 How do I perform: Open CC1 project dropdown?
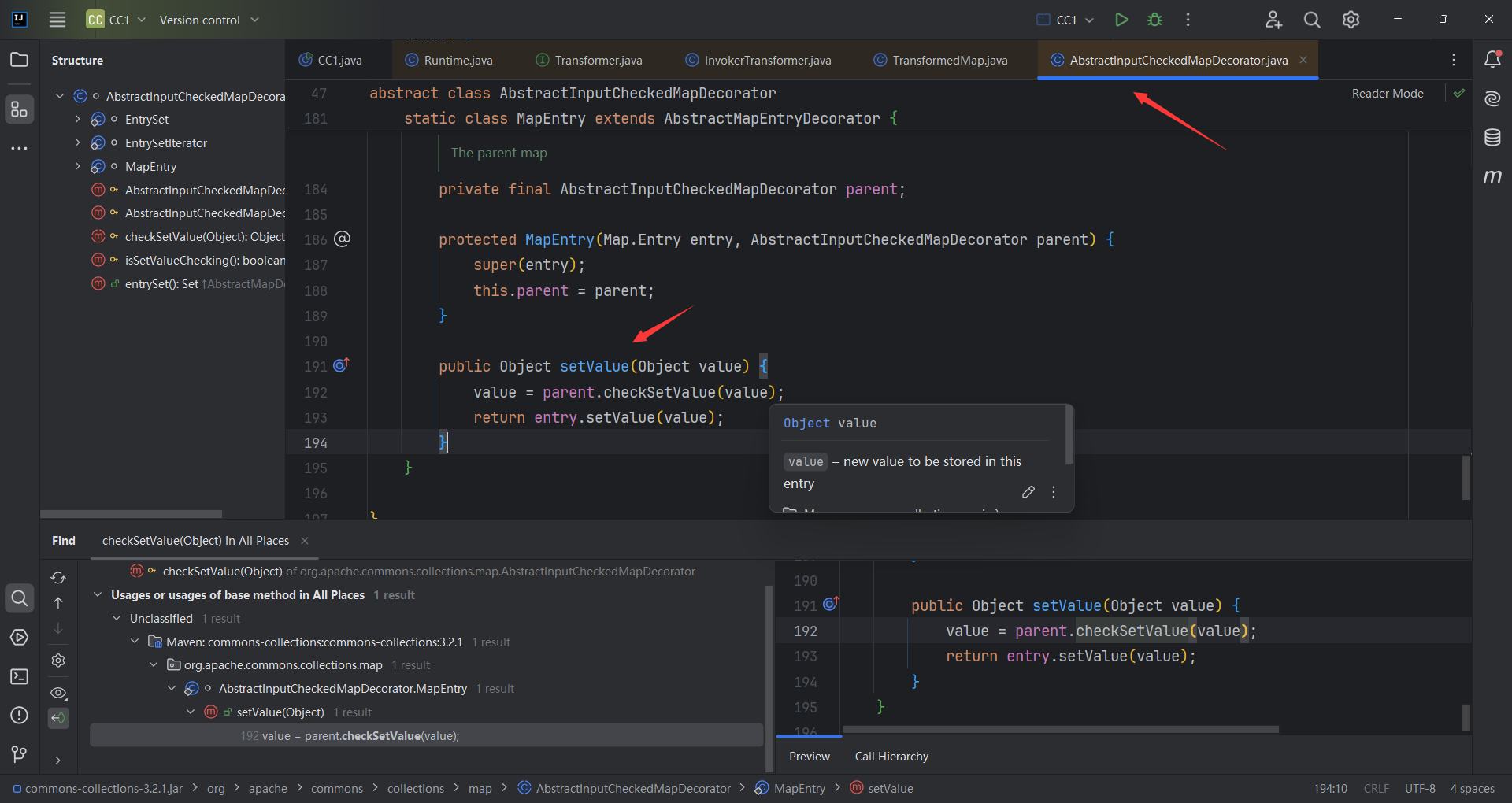click(x=117, y=20)
